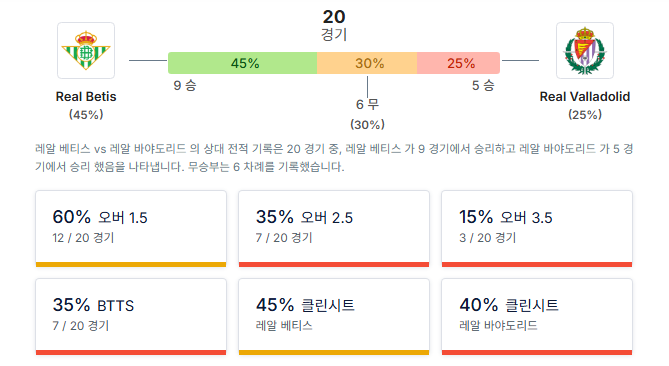The height and width of the screenshot is (366, 669).
Task: Open the 15% 오버 3.5 stat card
Action: click(x=537, y=229)
